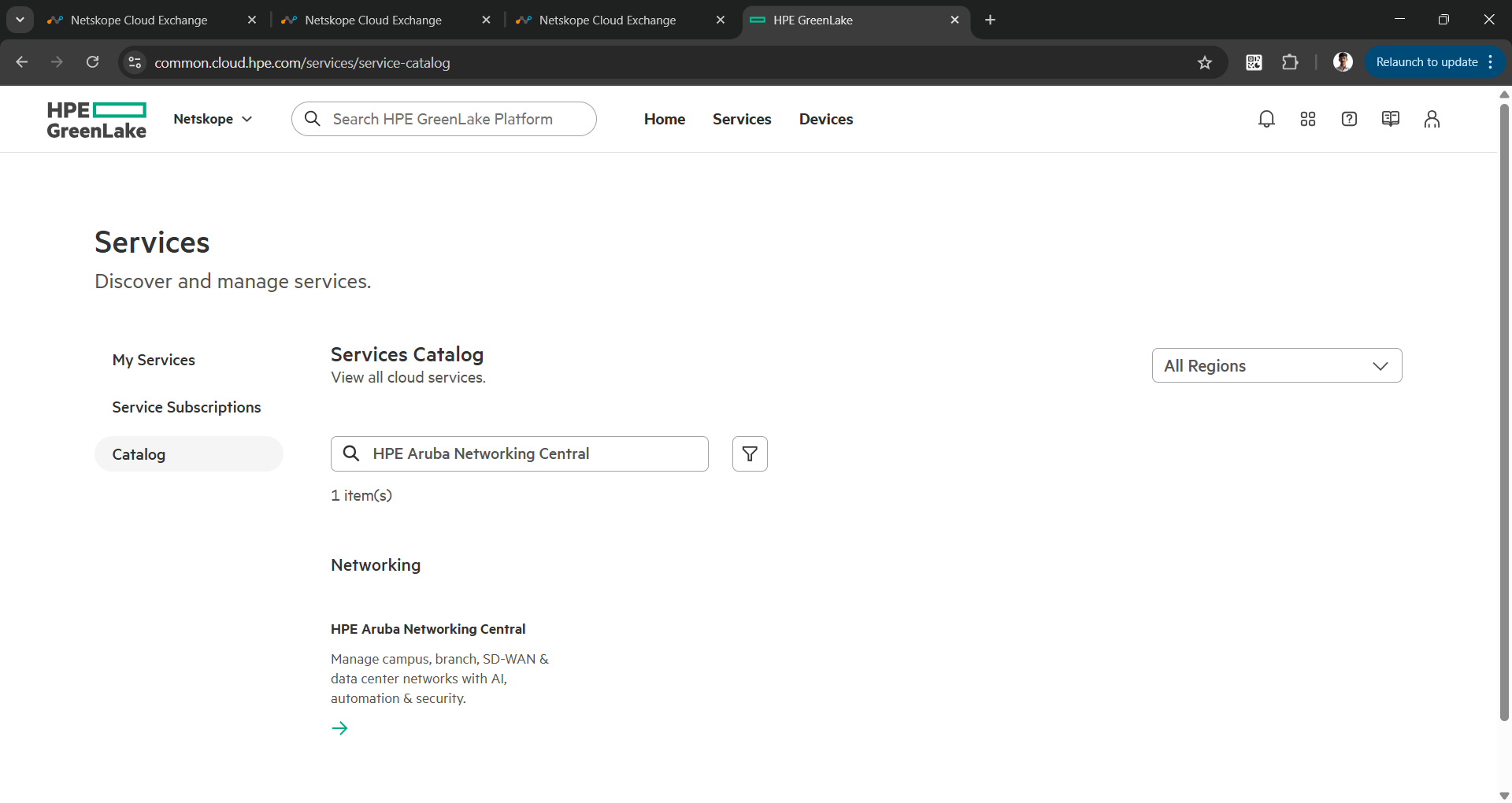1512x803 pixels.
Task: Select the HPE GreenLake browser tab
Action: pyautogui.click(x=854, y=20)
